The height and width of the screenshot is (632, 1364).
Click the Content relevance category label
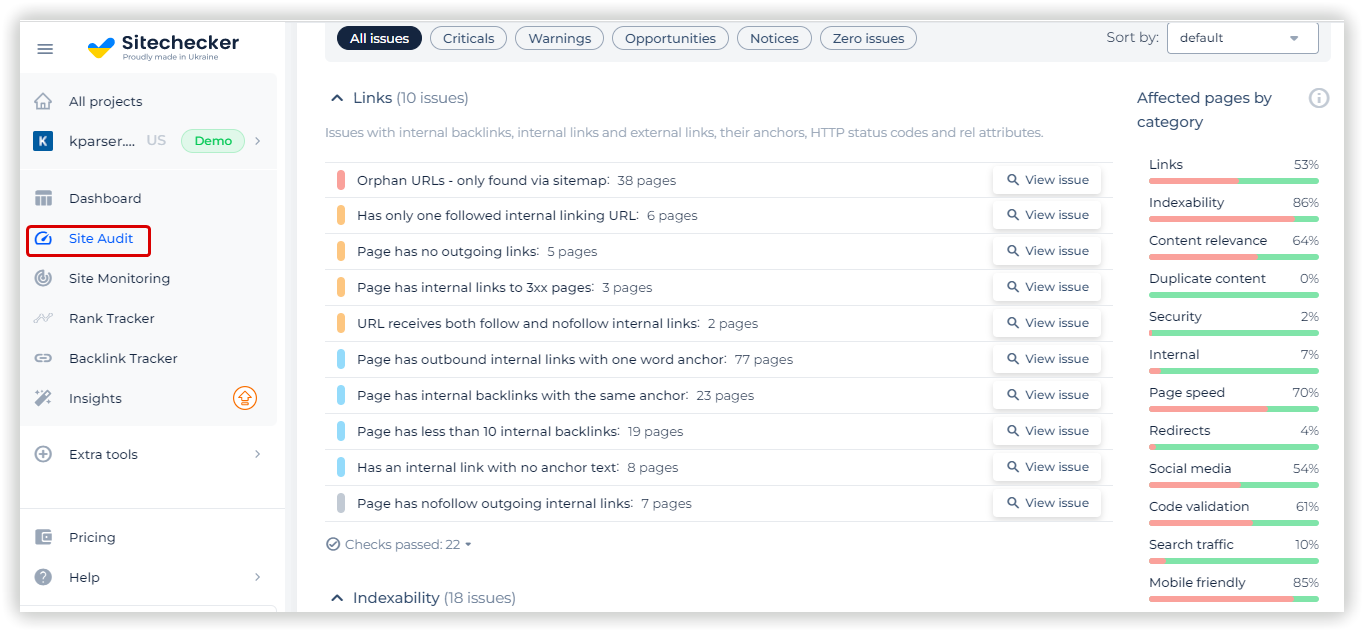pyautogui.click(x=1208, y=241)
